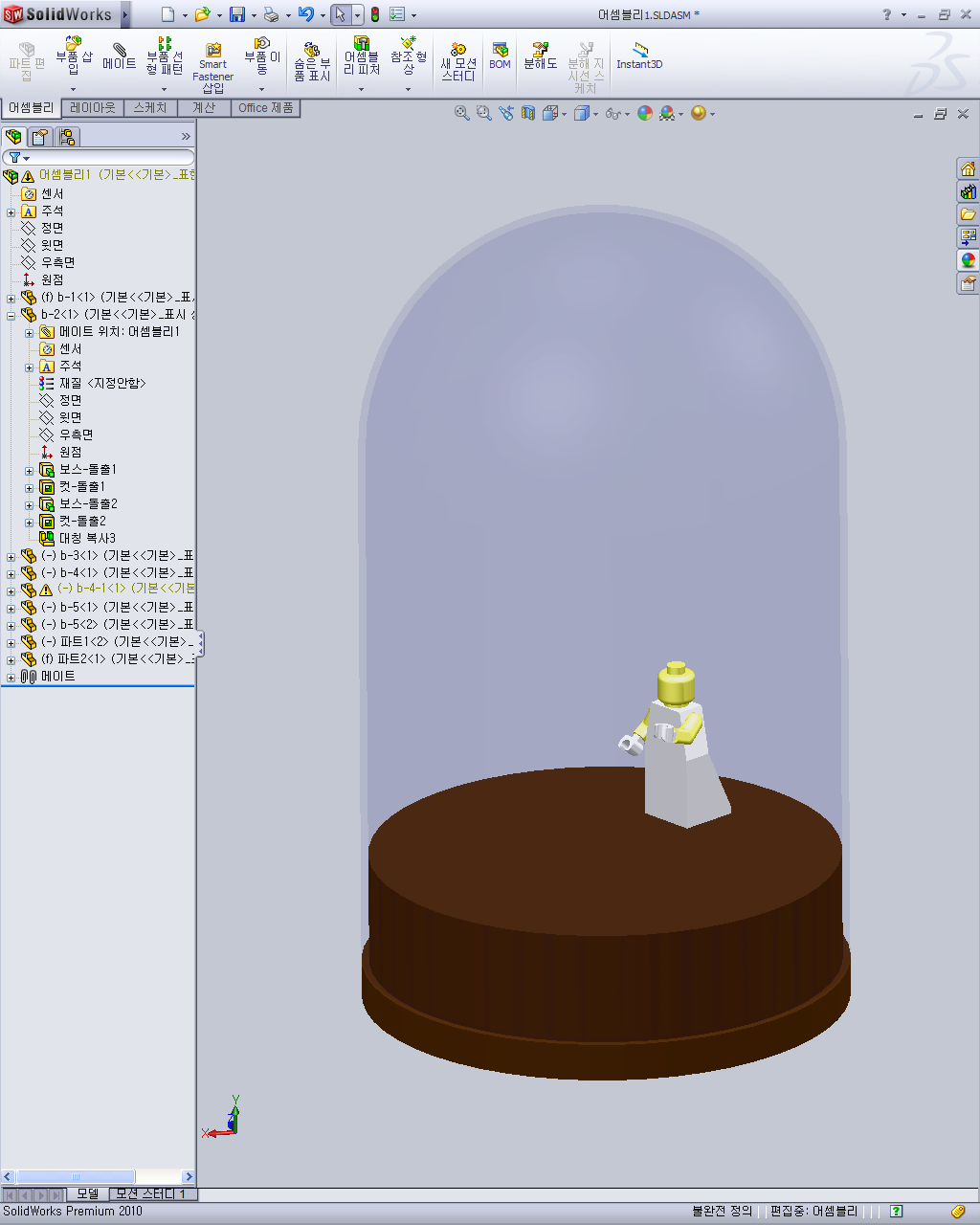Viewport: 980px width, 1225px height.
Task: Open the SolidWorks logo menu arrow
Action: click(125, 14)
